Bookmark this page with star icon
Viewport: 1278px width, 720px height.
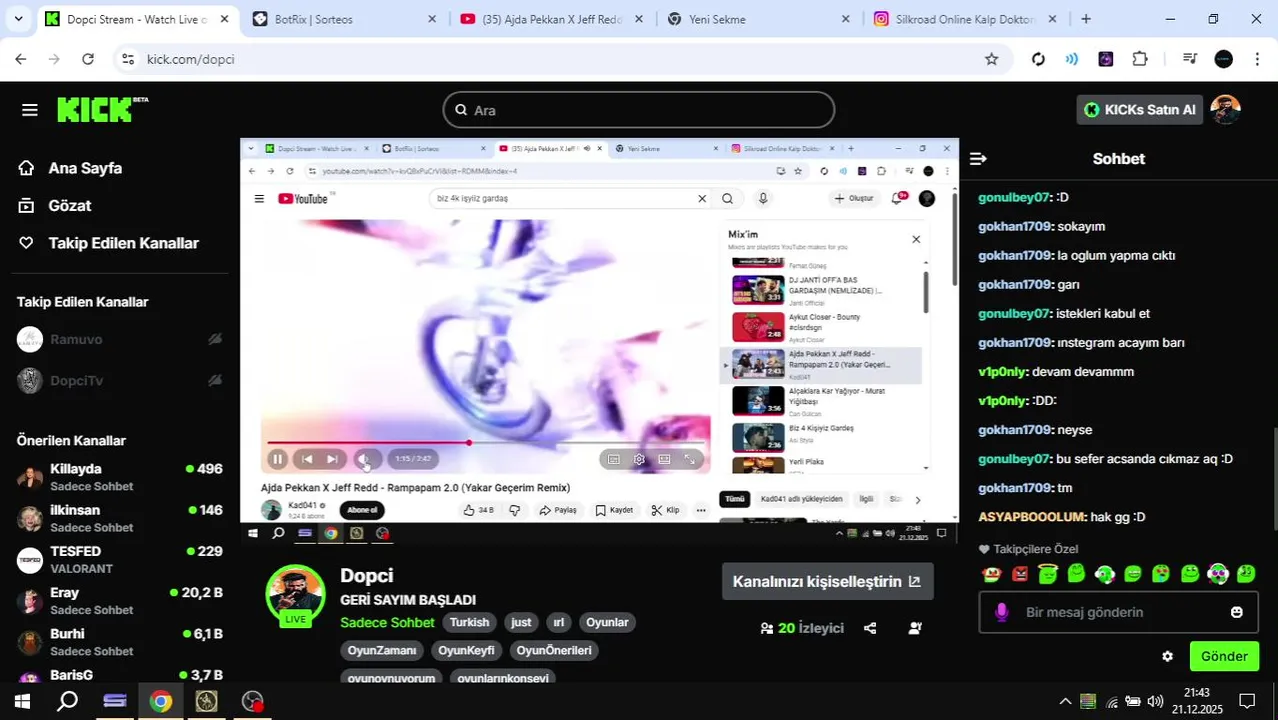991,59
